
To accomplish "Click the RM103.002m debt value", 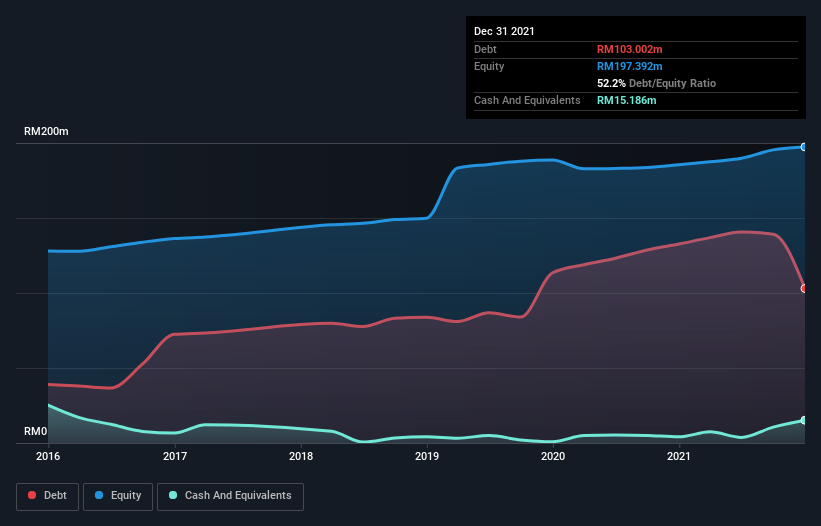I will (629, 49).
